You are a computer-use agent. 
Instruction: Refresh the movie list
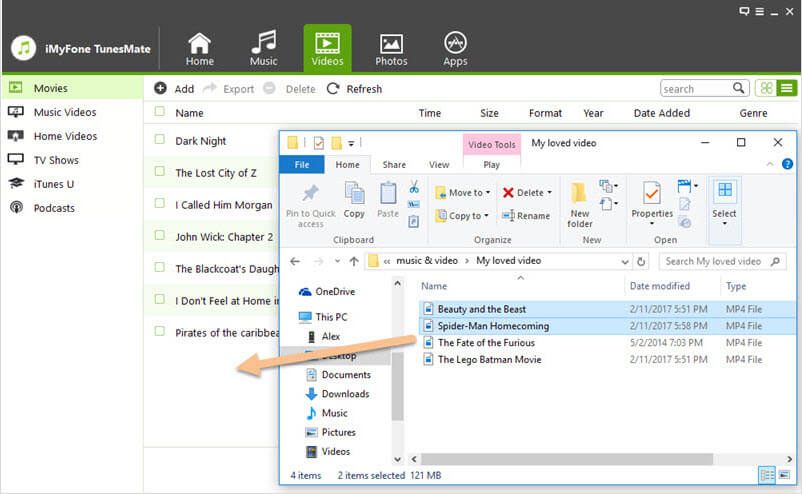[354, 89]
